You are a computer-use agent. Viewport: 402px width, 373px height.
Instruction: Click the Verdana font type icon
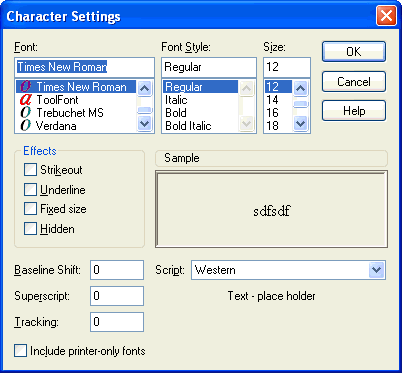(x=25, y=126)
